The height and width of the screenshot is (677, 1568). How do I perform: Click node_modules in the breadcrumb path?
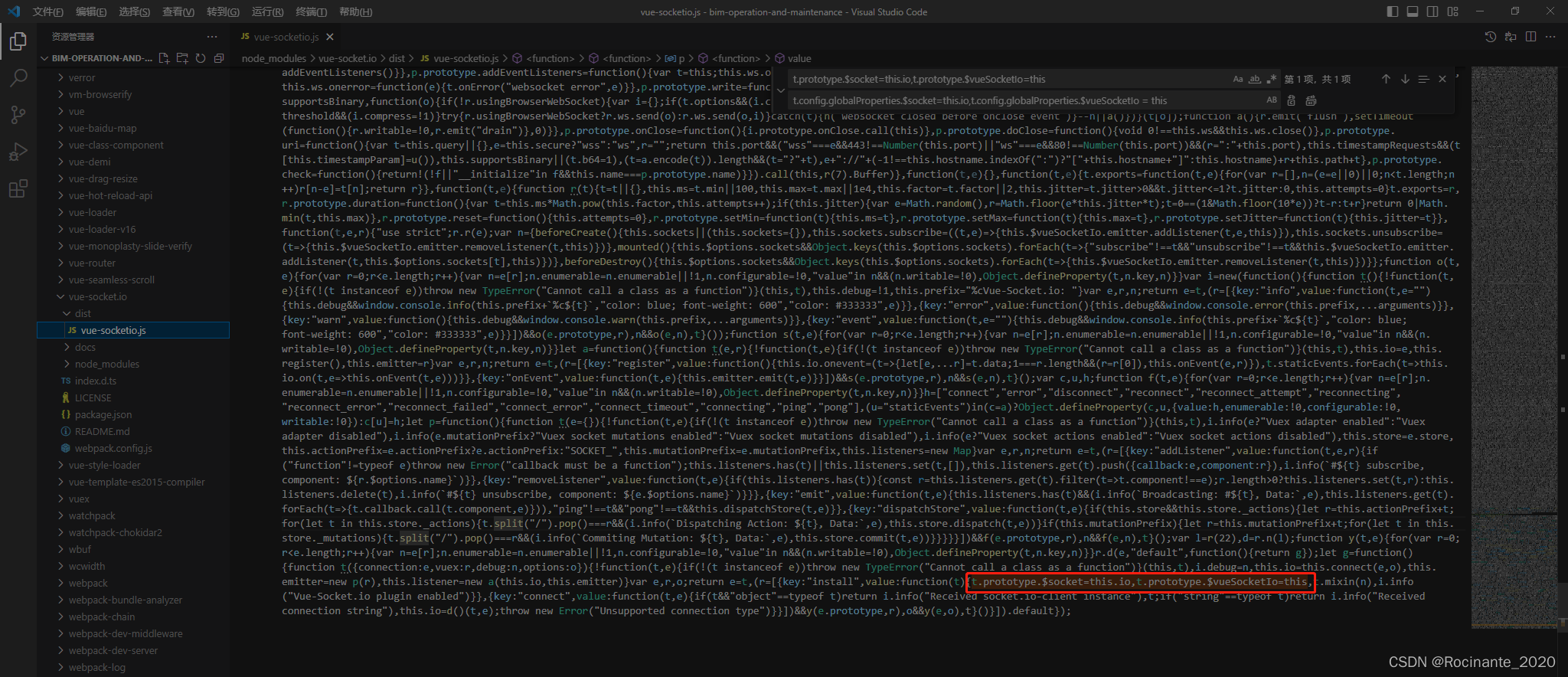coord(273,58)
